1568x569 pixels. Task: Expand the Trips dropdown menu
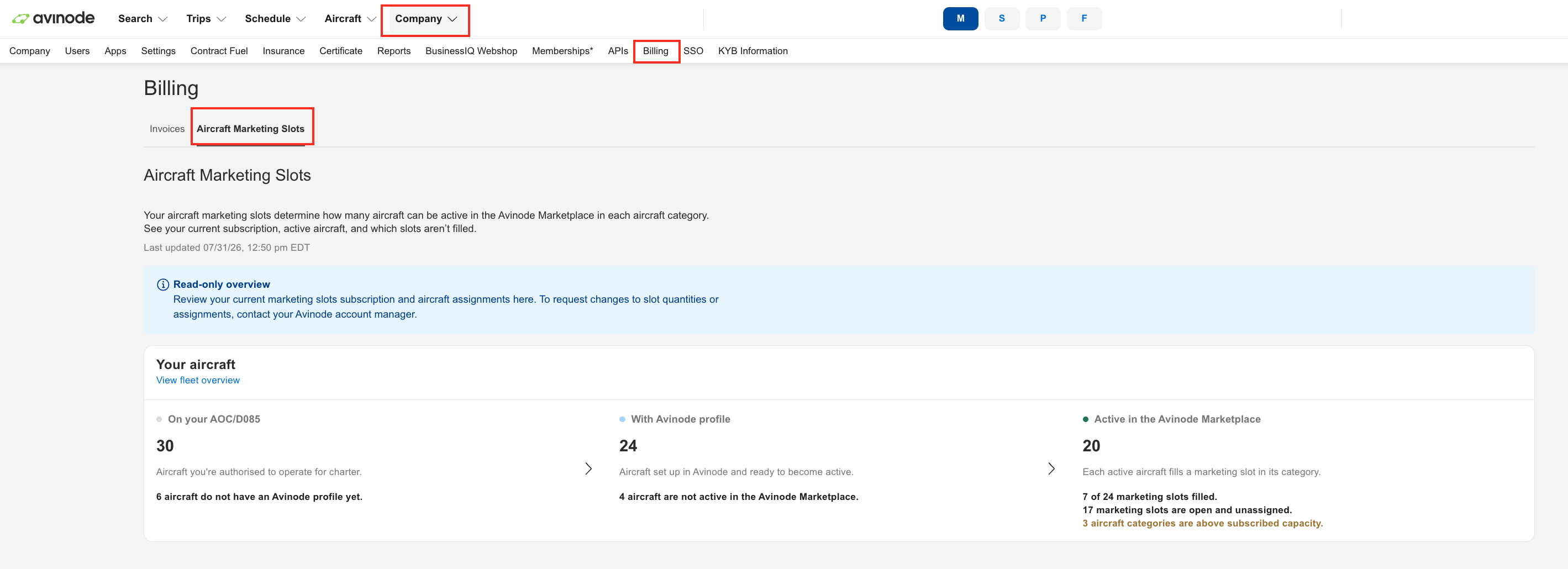pyautogui.click(x=206, y=19)
